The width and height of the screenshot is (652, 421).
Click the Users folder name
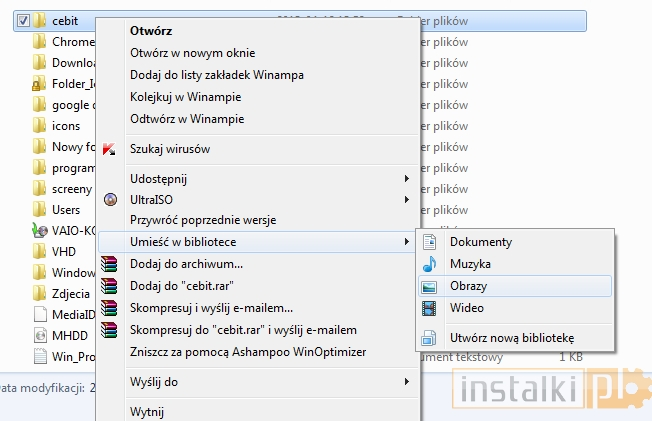66,210
